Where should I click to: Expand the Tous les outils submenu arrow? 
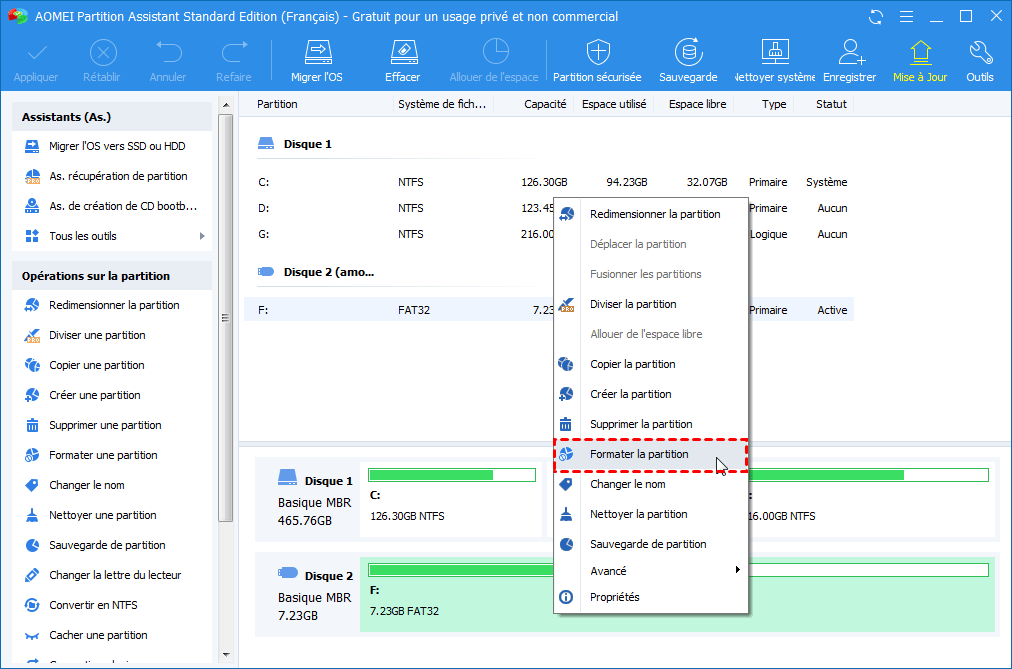pyautogui.click(x=202, y=236)
